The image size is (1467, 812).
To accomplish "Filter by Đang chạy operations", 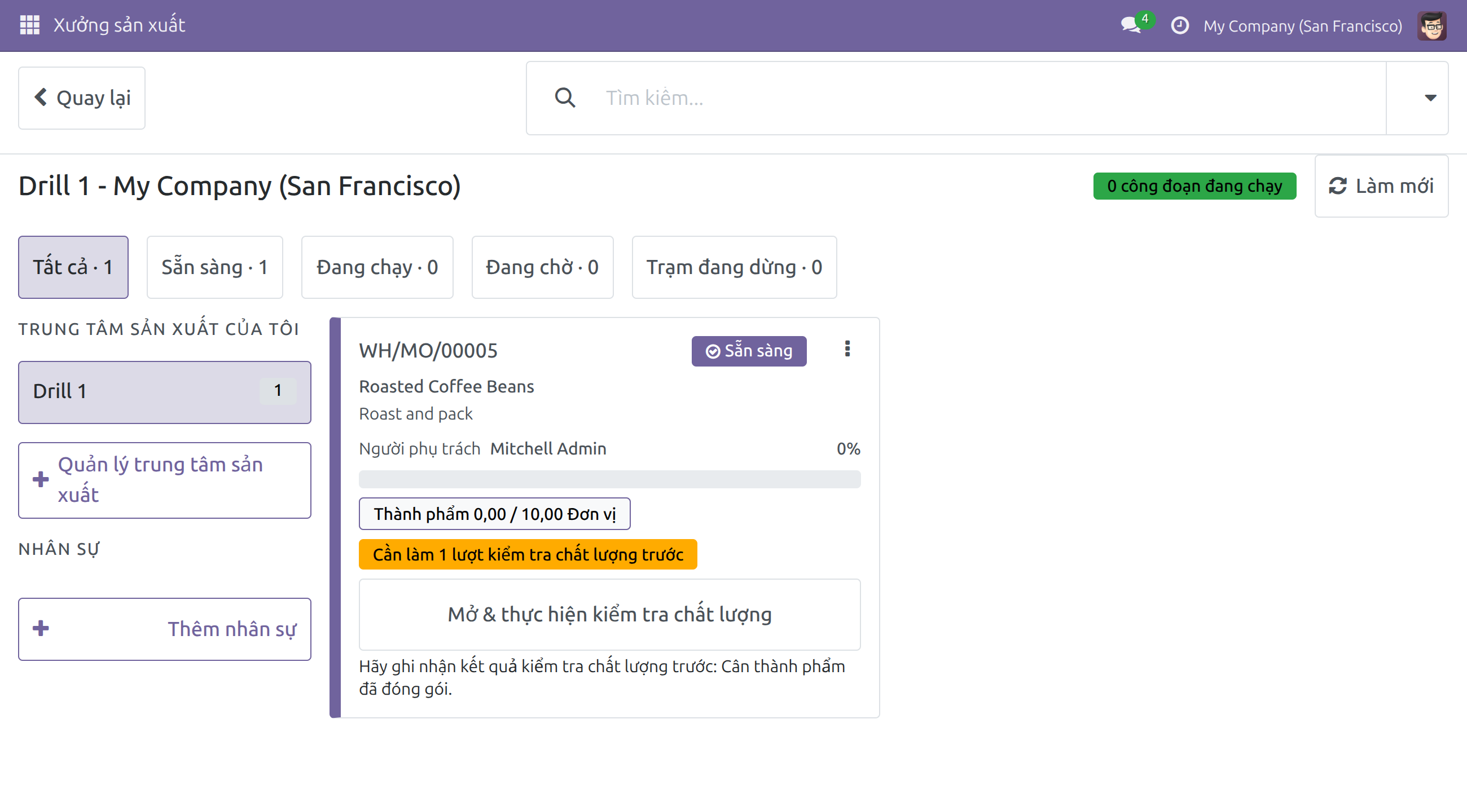I will tap(377, 267).
